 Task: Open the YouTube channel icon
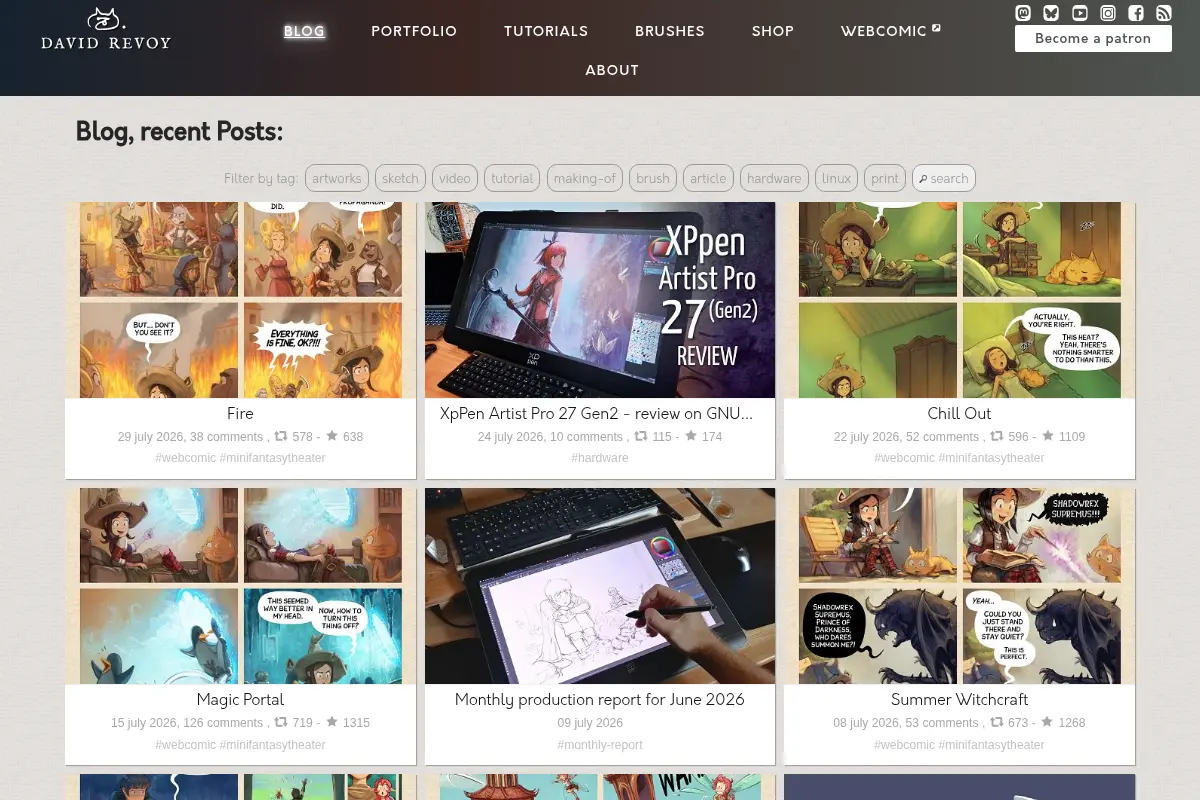tap(1079, 13)
